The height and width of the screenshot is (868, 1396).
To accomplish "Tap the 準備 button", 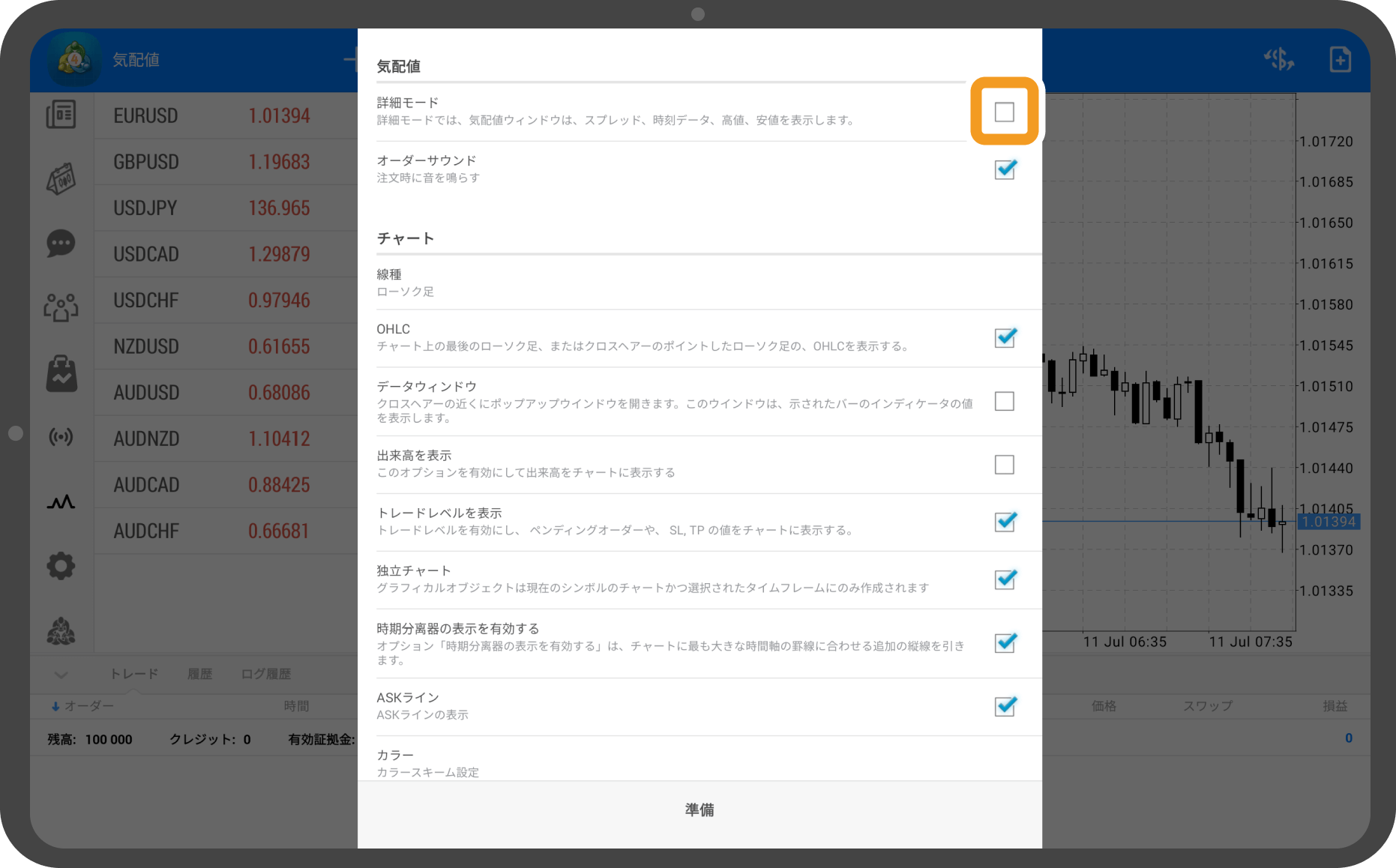I will 699,810.
